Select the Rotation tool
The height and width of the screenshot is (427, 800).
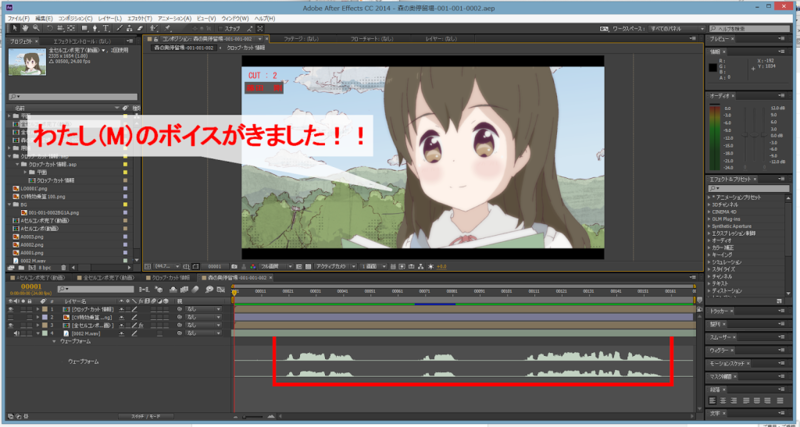tap(49, 28)
